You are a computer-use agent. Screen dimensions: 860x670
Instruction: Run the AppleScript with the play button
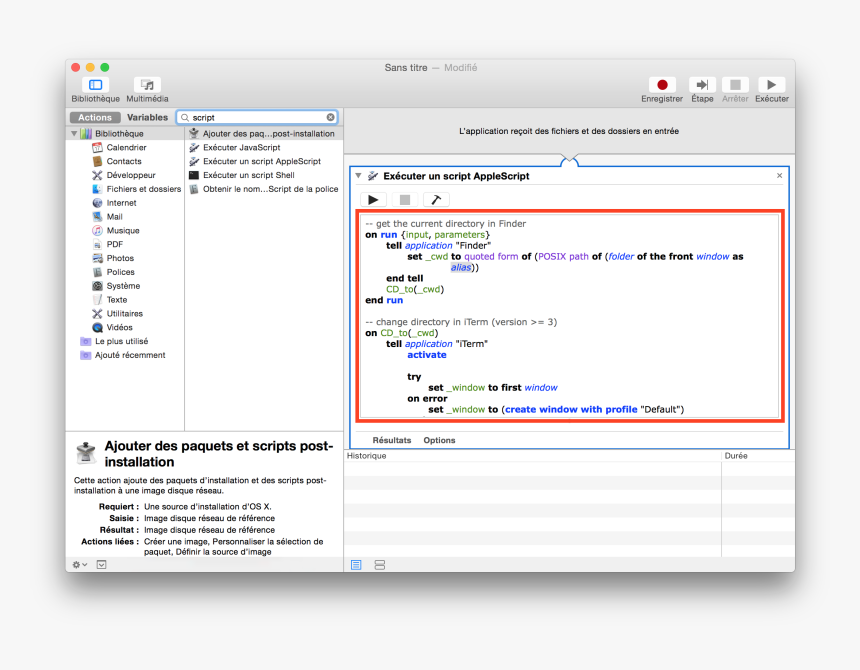click(x=374, y=200)
